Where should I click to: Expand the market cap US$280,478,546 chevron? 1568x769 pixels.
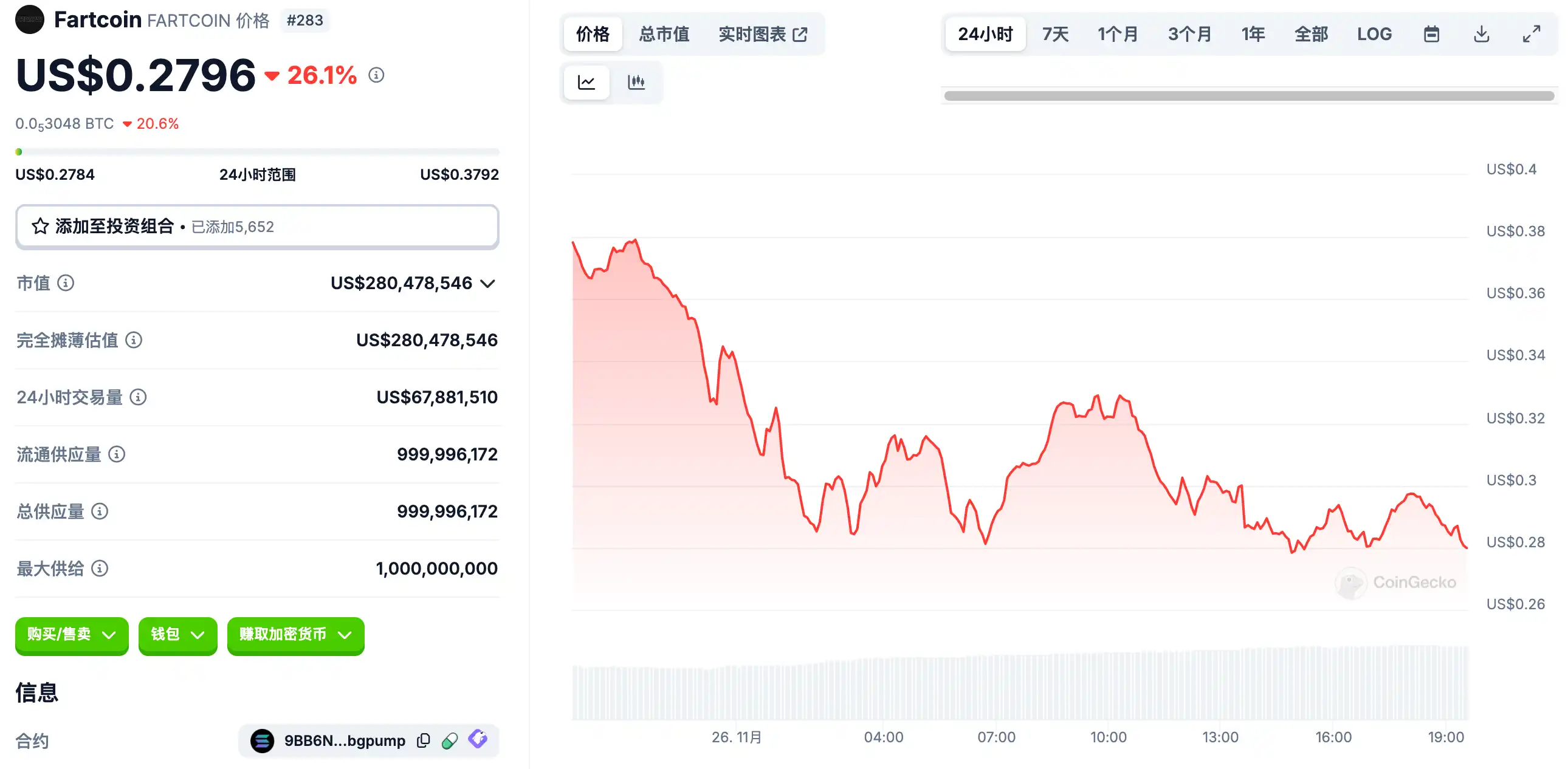487,284
